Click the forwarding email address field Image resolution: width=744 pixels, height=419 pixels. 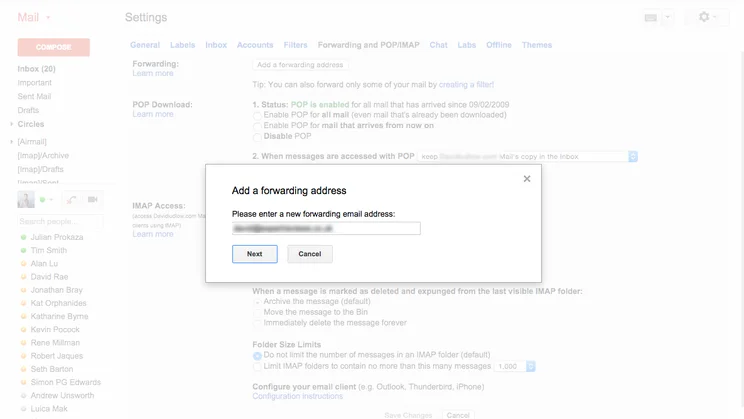326,229
